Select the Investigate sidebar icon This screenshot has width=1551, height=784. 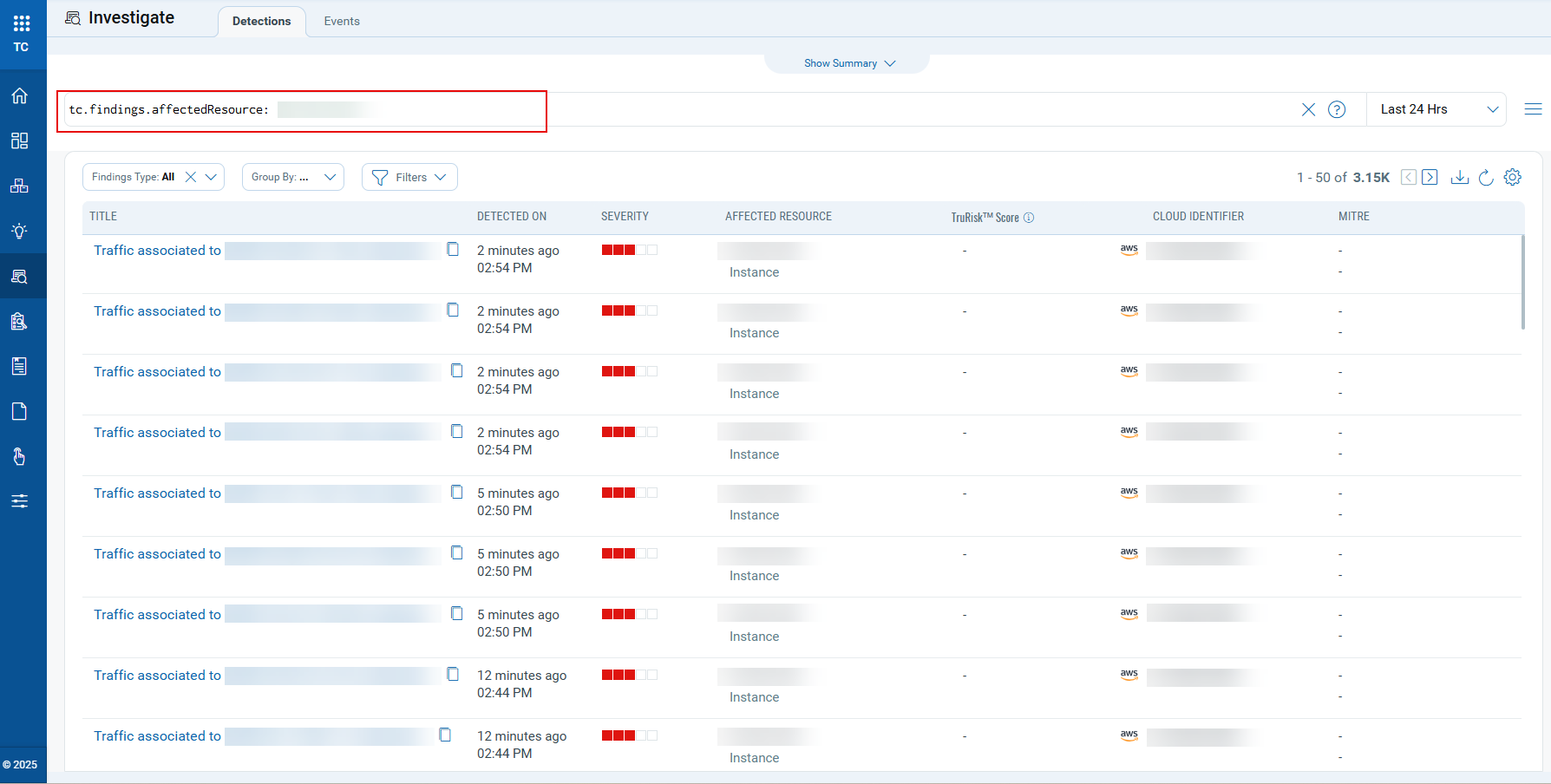tap(19, 276)
